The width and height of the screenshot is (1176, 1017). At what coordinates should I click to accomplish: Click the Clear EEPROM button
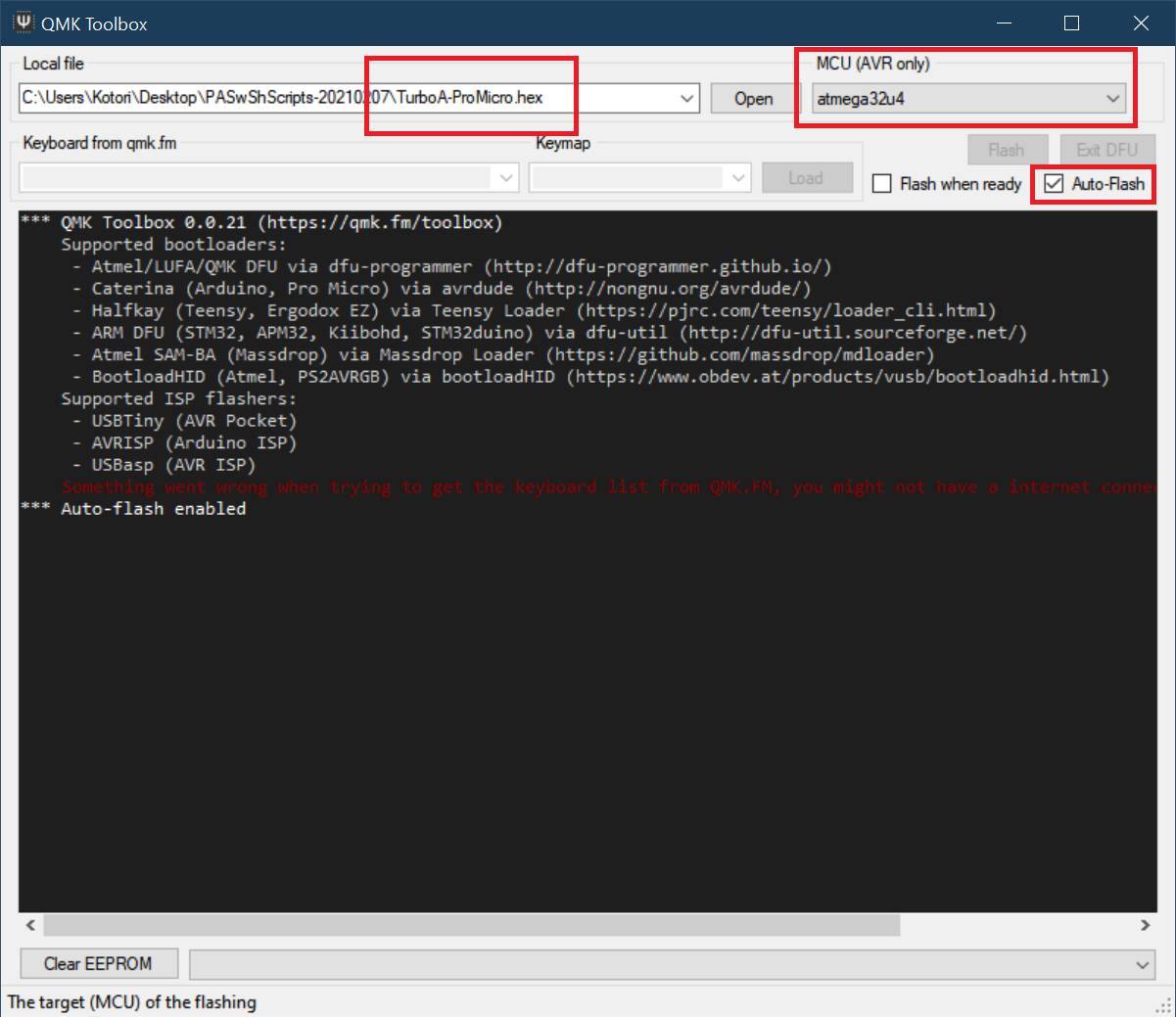point(98,963)
